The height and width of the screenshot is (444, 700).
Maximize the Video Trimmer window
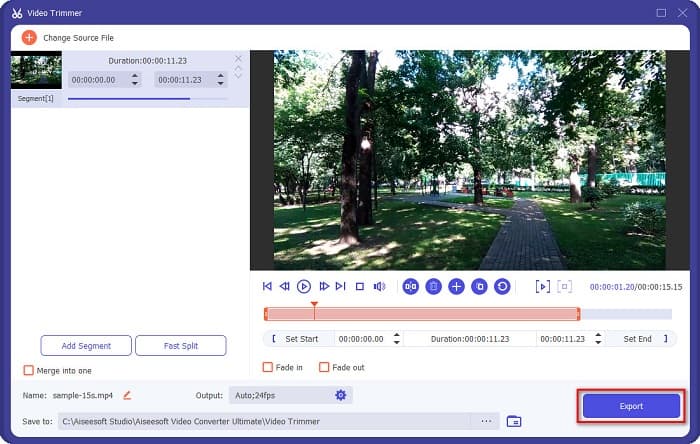pos(661,13)
